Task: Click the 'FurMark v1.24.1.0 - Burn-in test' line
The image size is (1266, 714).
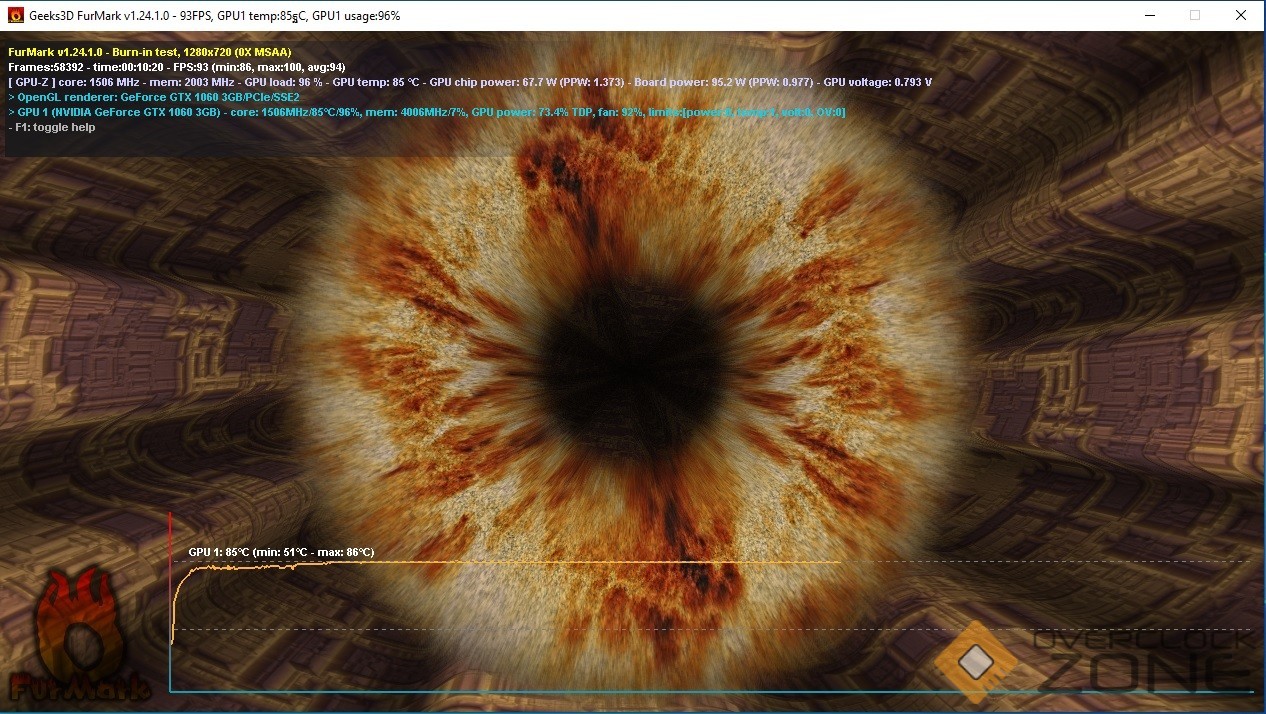Action: tap(149, 51)
